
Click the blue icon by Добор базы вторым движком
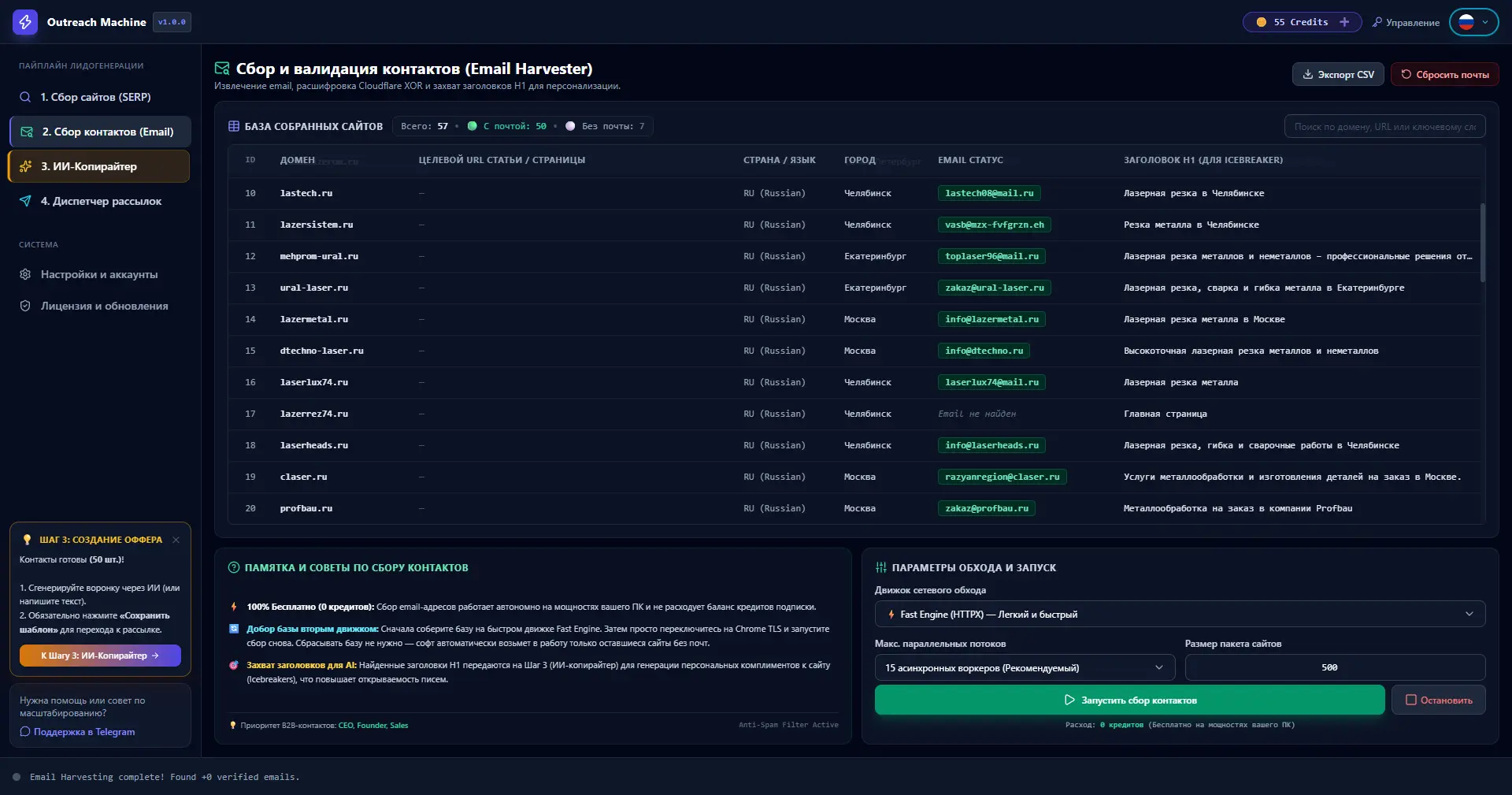(234, 629)
